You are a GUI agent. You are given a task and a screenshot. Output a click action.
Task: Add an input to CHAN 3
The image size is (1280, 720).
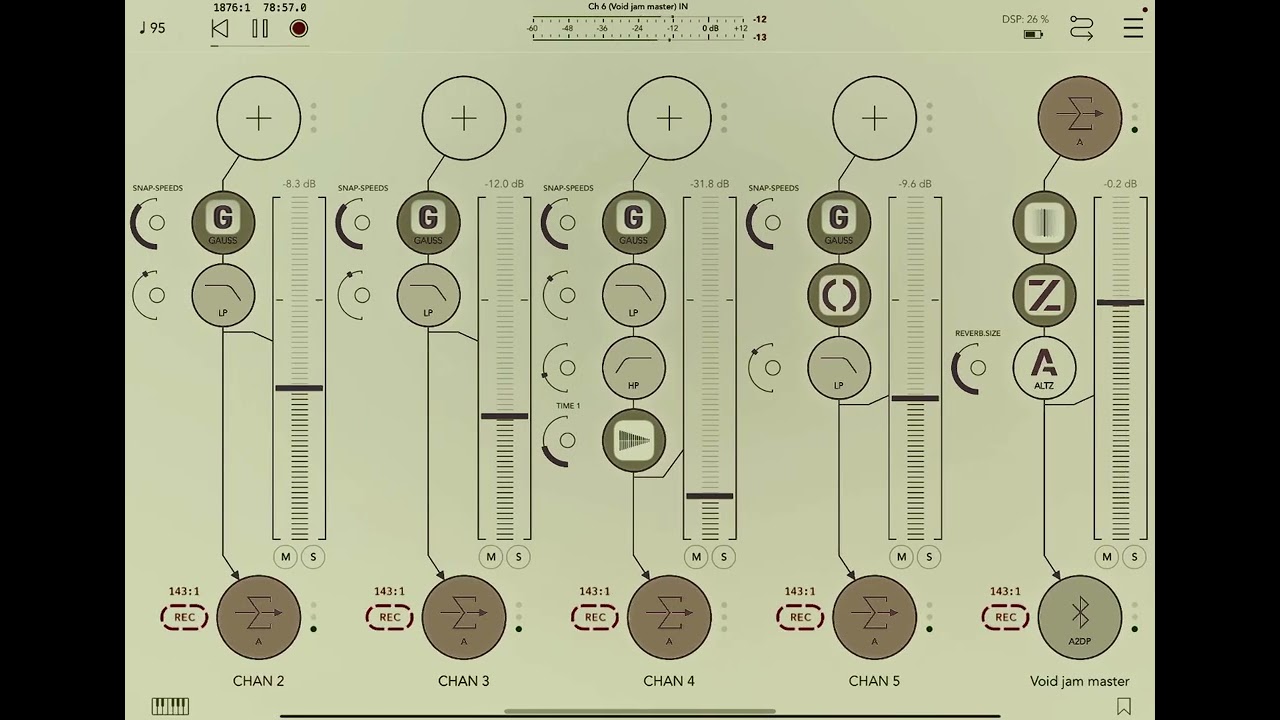464,119
